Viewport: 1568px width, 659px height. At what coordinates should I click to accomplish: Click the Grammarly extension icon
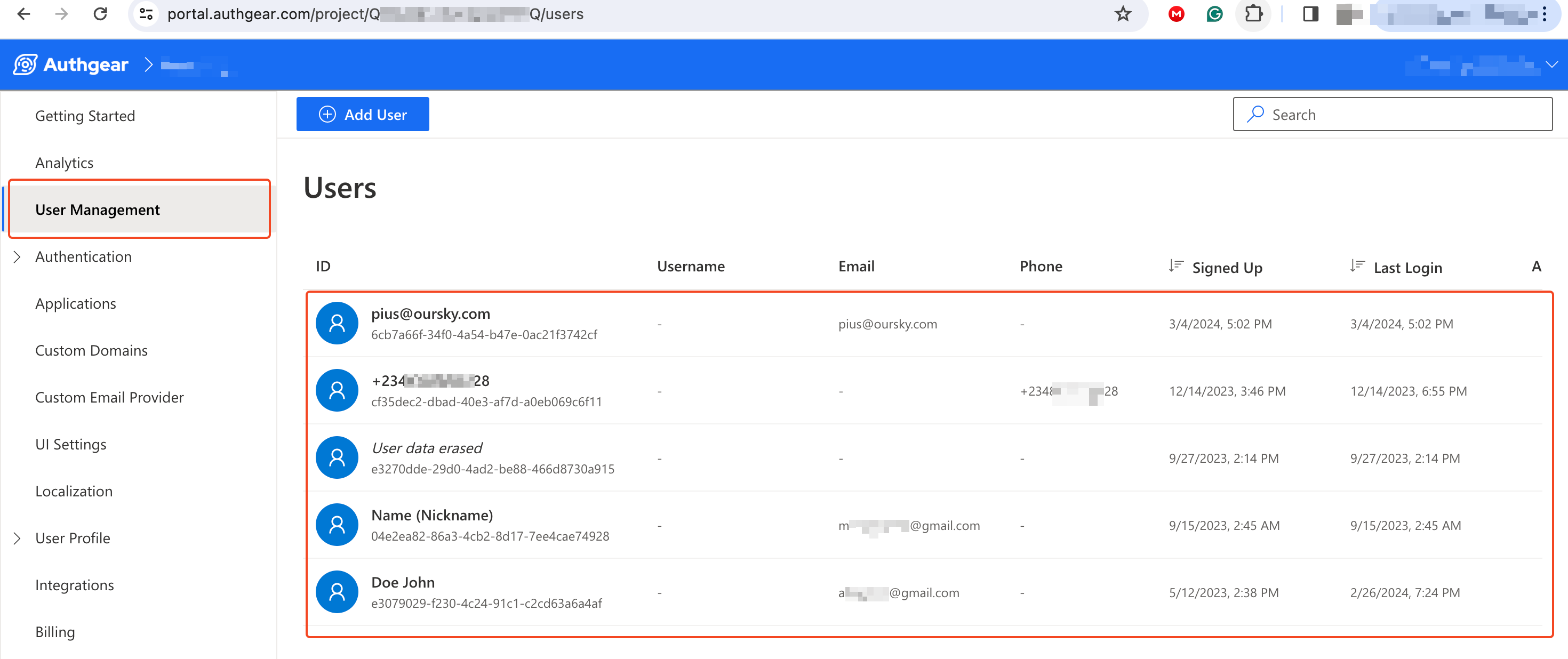(x=1214, y=13)
